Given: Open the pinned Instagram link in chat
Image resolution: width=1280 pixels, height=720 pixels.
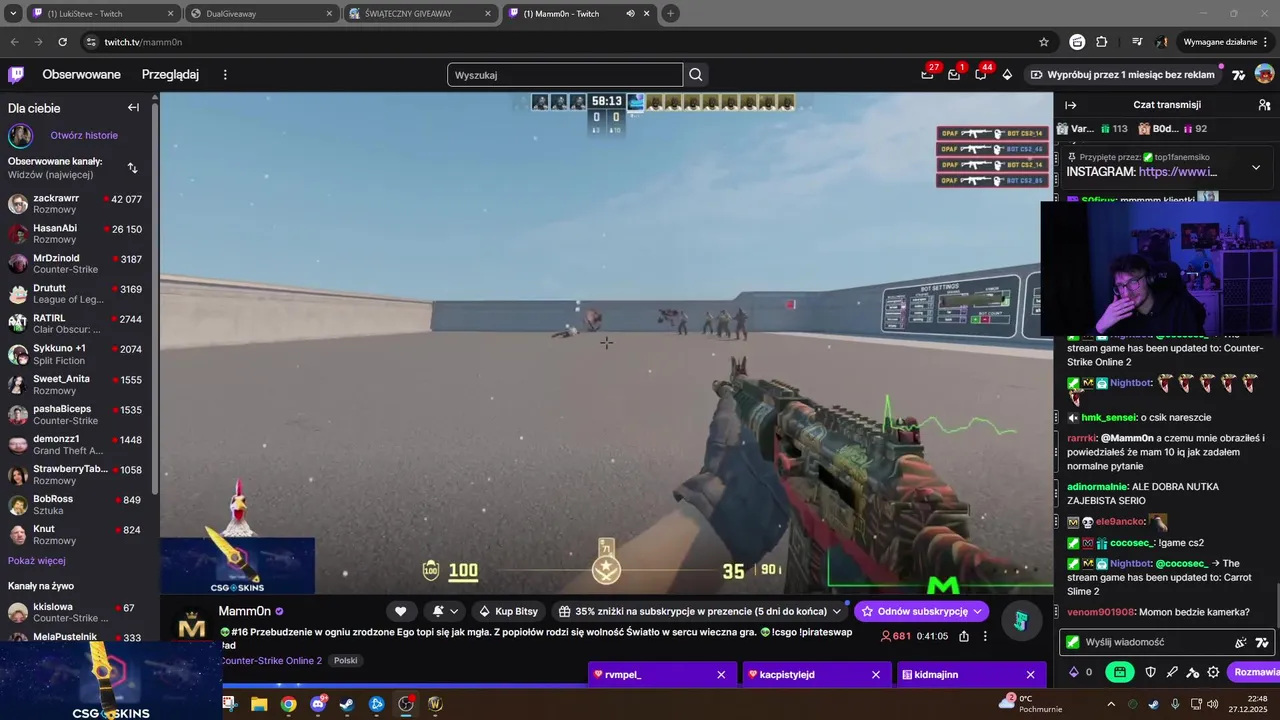Looking at the screenshot, I should click(1178, 172).
